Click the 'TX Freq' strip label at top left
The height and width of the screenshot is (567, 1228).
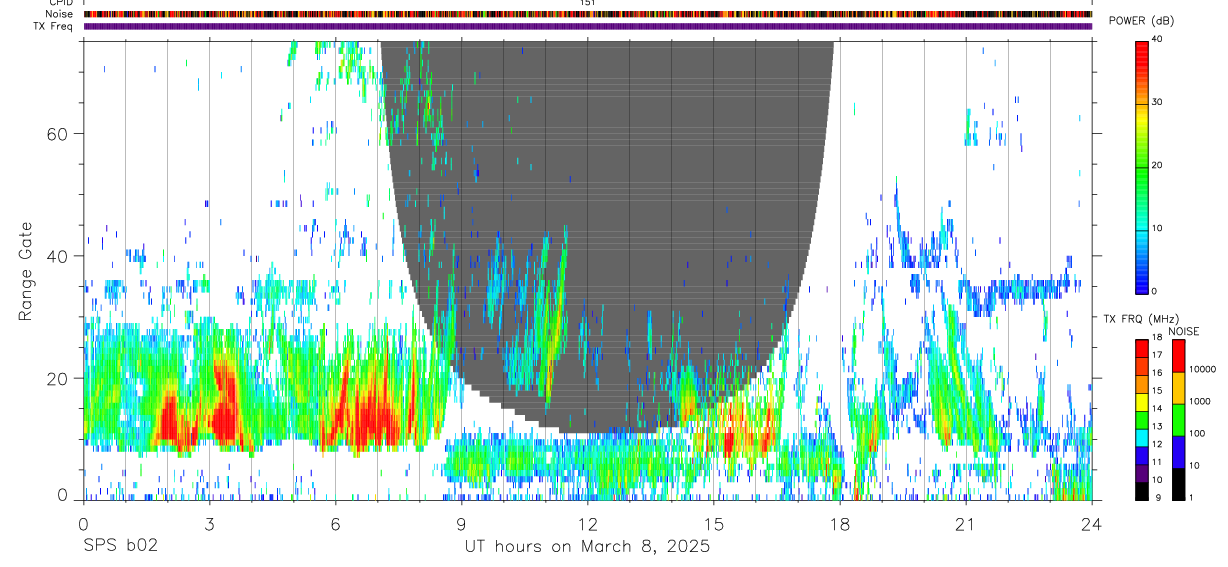coord(51,26)
